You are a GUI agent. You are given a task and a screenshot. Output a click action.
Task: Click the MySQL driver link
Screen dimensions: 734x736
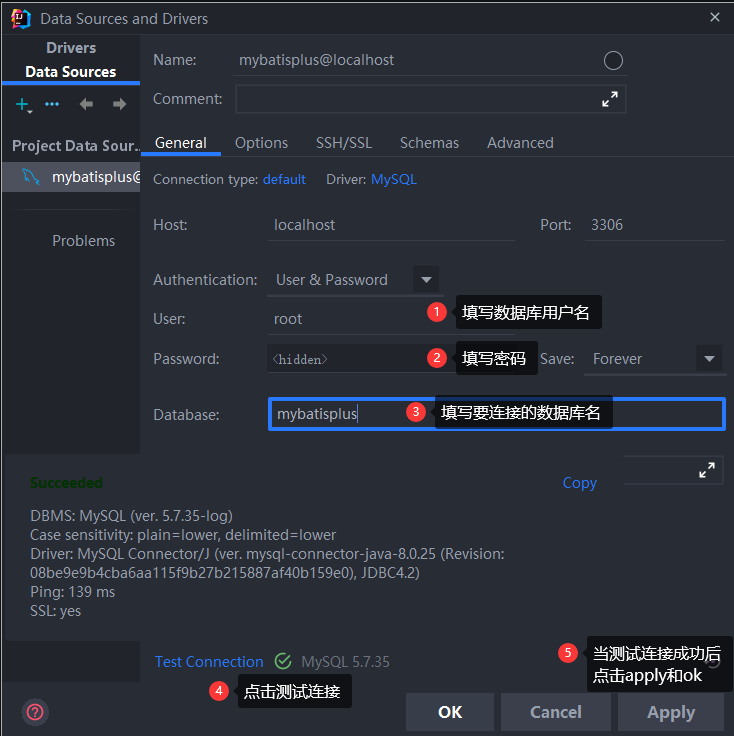tap(394, 179)
